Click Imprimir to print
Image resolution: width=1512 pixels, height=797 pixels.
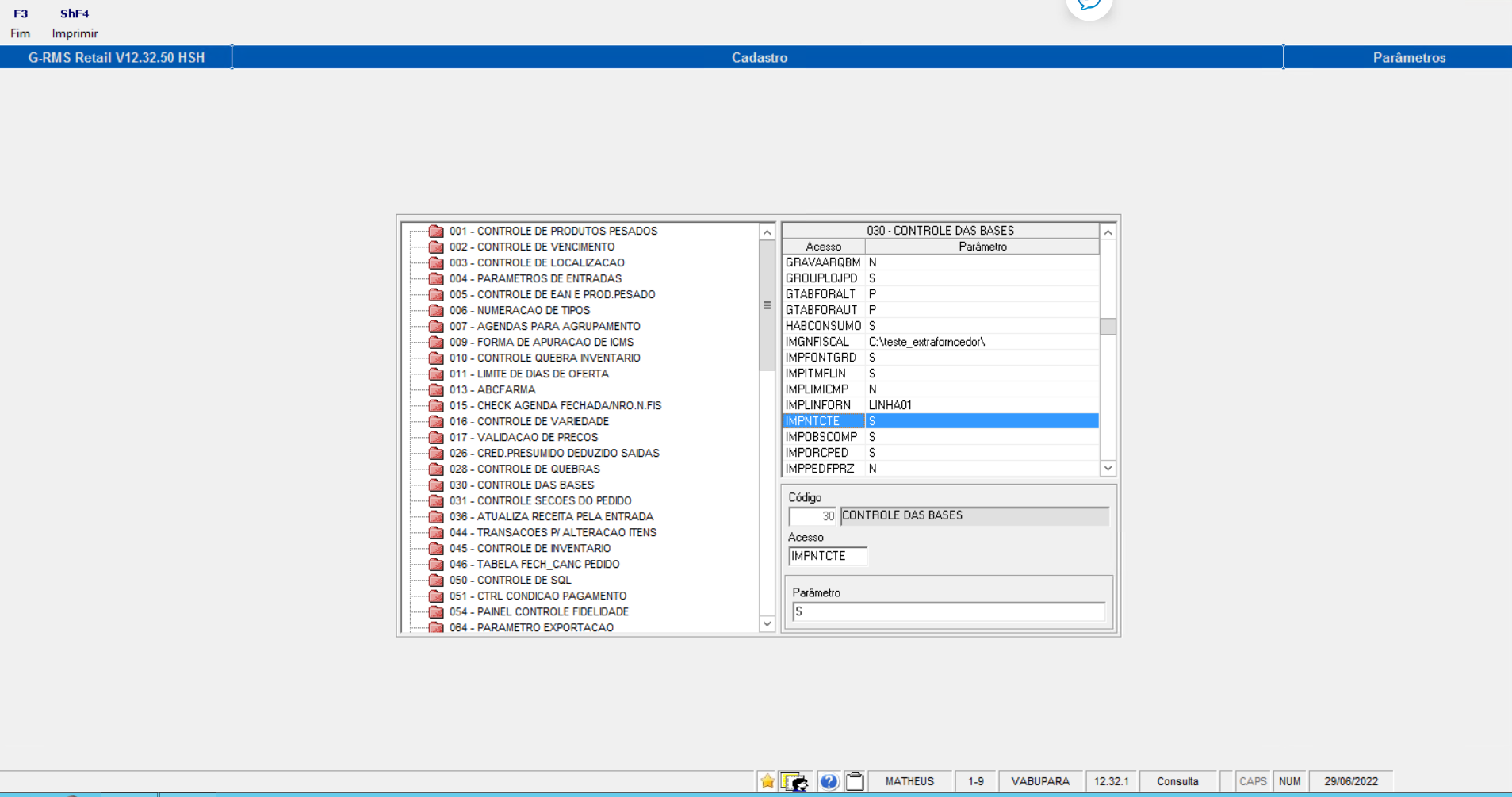coord(74,33)
